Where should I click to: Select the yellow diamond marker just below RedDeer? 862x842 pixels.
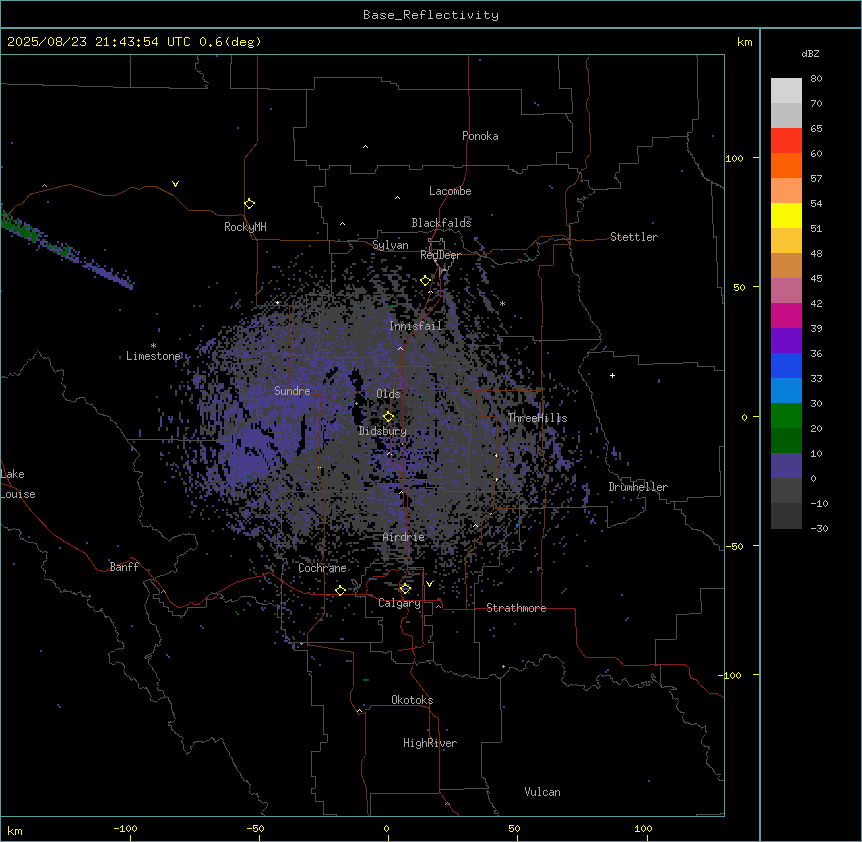[x=426, y=281]
